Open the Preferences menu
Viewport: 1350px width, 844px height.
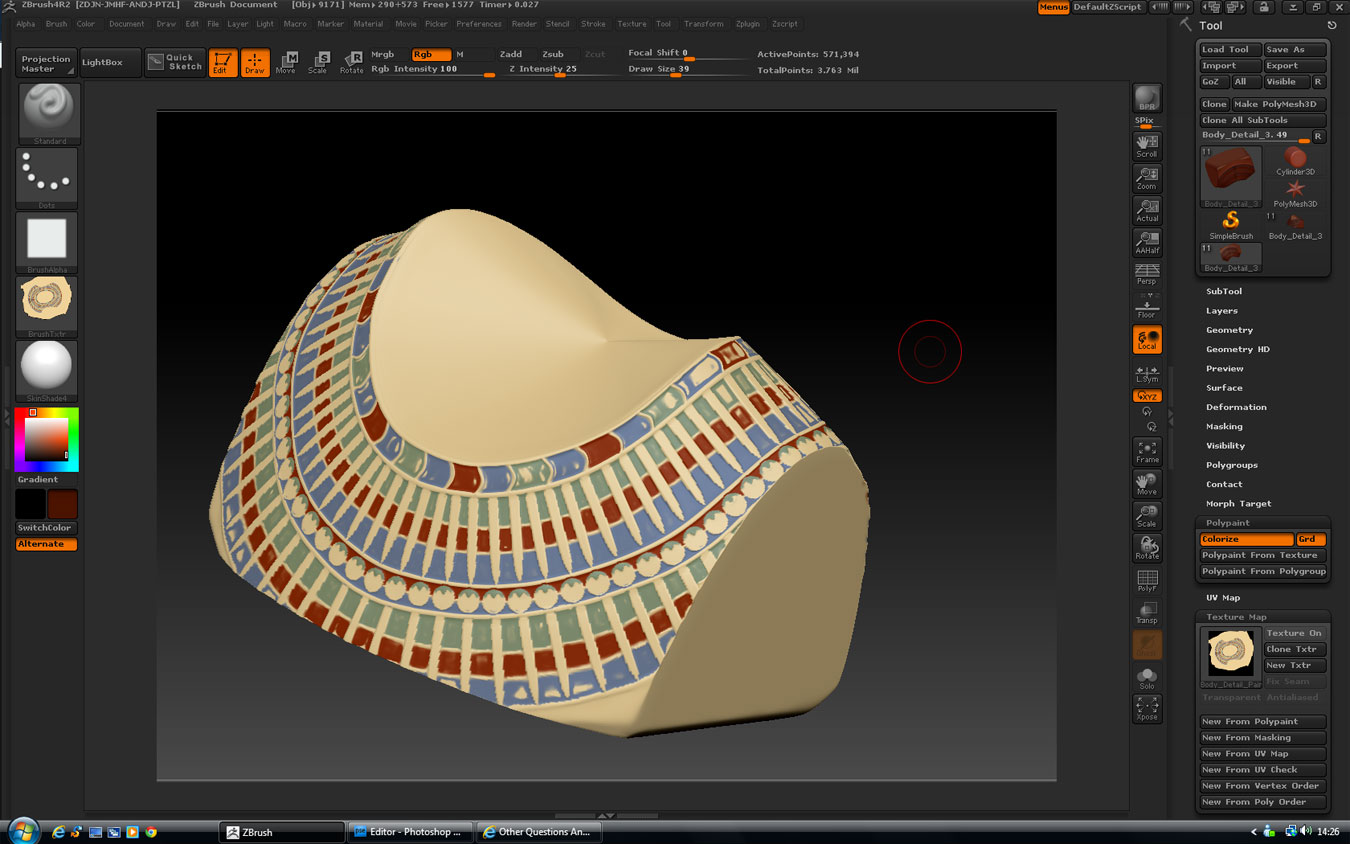pos(479,24)
